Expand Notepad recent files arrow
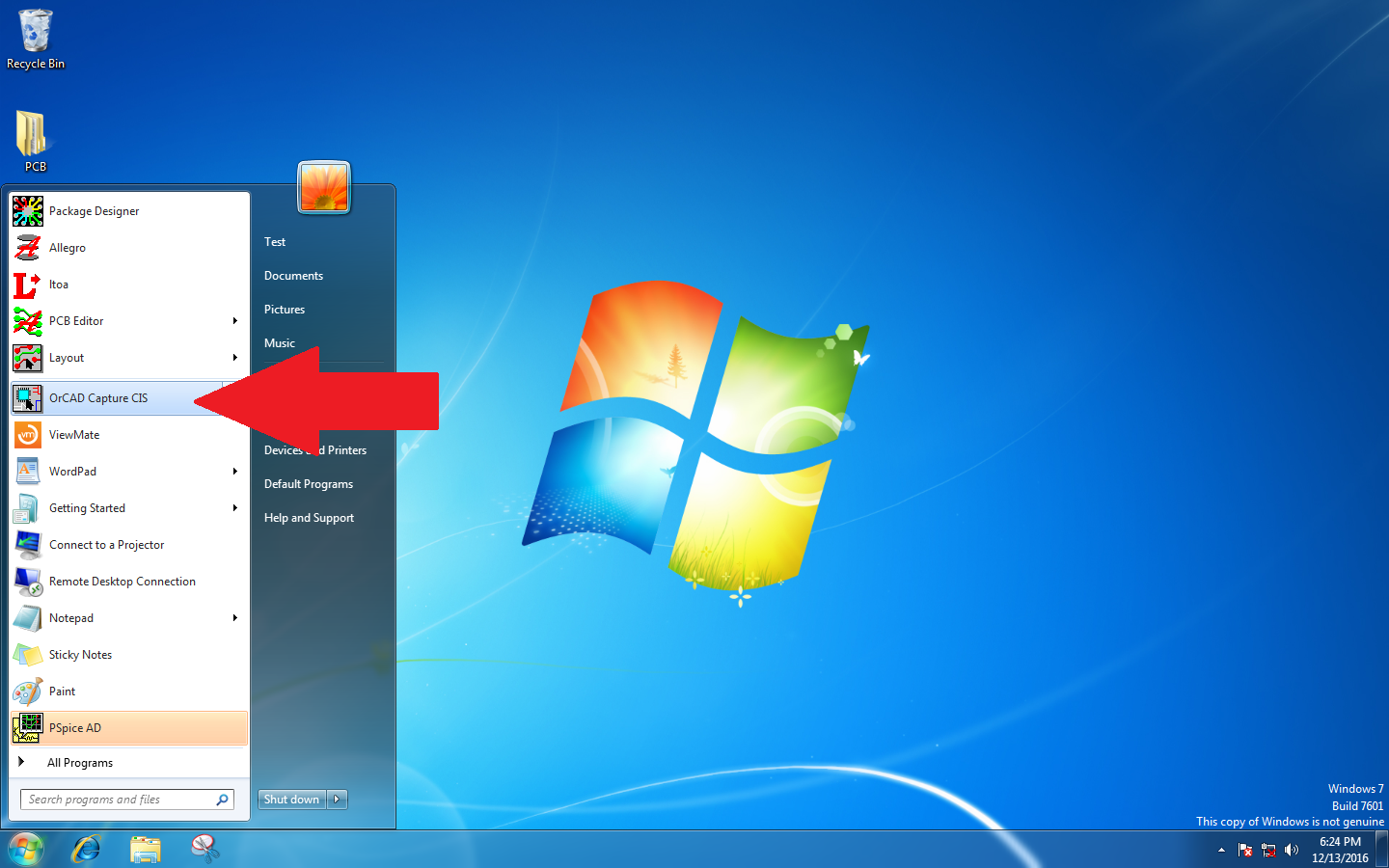 coord(235,618)
